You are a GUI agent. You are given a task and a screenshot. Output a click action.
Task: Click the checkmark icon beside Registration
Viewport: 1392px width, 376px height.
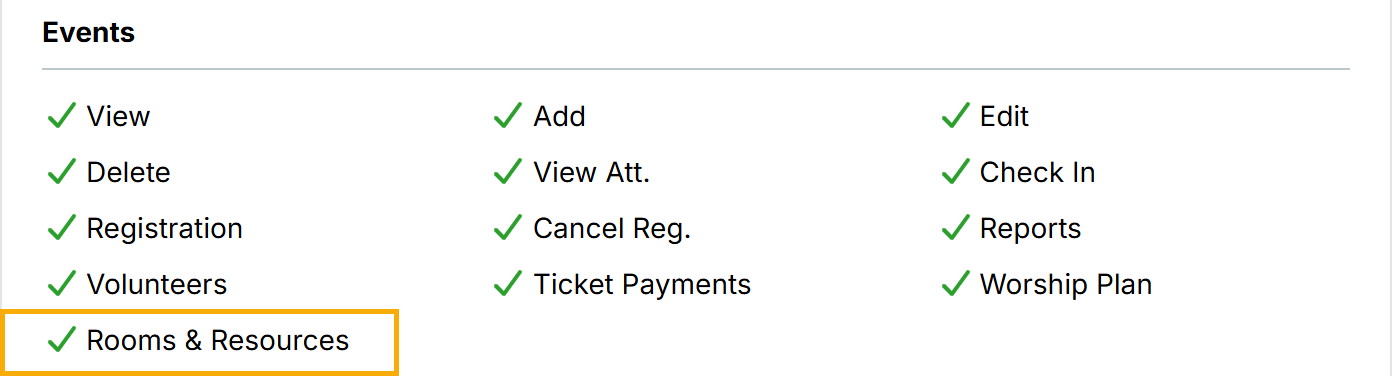(x=62, y=228)
